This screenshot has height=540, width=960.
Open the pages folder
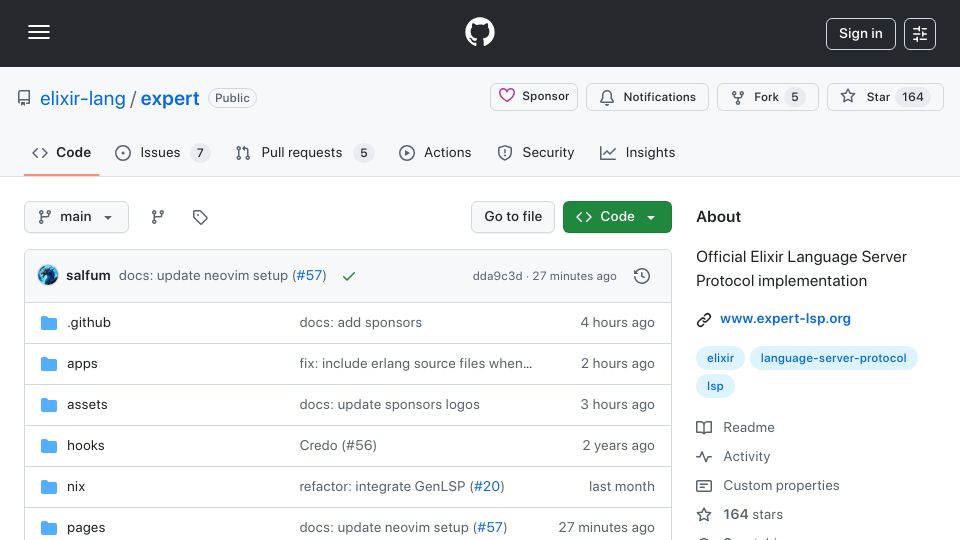86,528
